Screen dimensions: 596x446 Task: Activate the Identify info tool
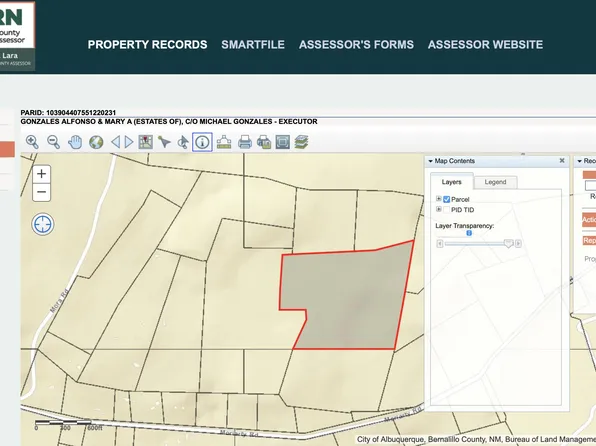pos(202,142)
